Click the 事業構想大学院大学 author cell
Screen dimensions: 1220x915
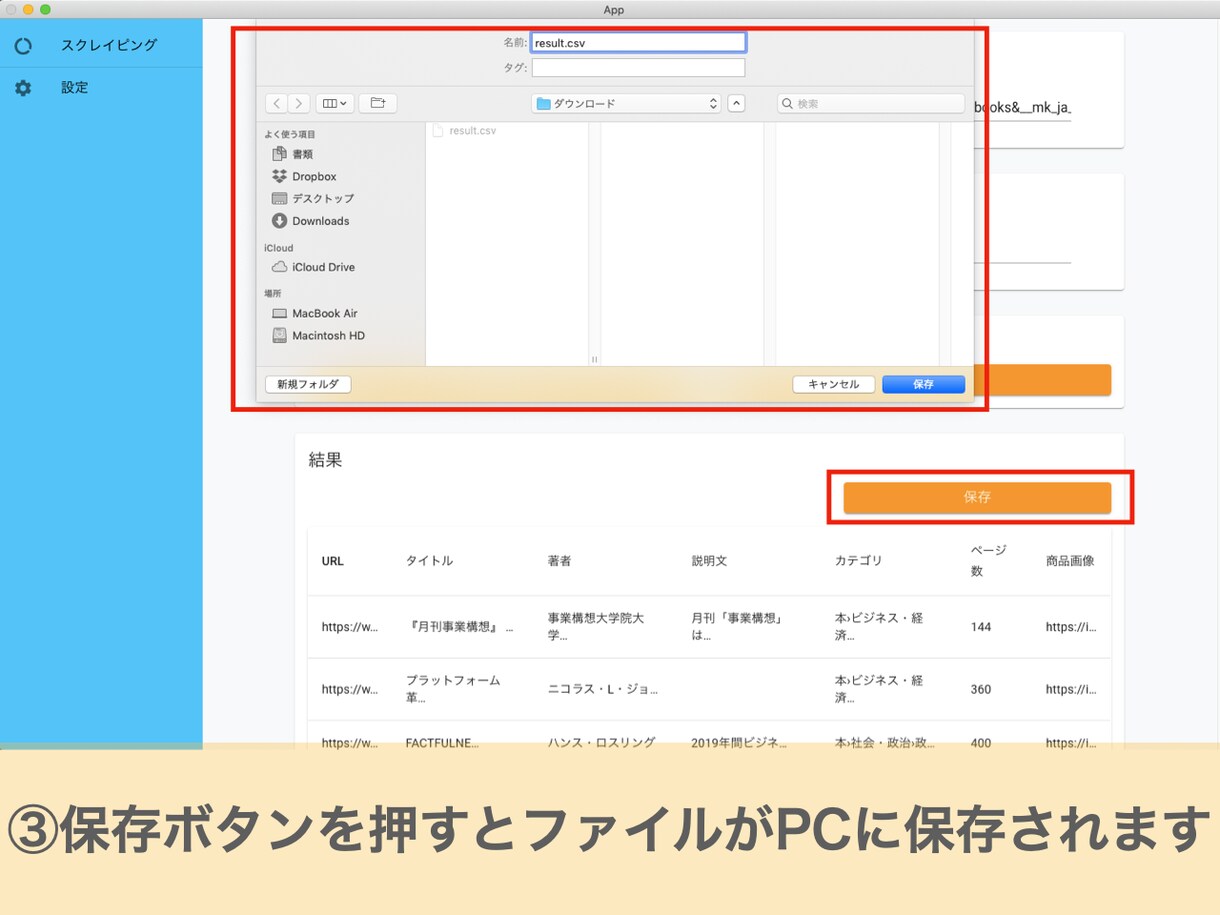pos(596,627)
